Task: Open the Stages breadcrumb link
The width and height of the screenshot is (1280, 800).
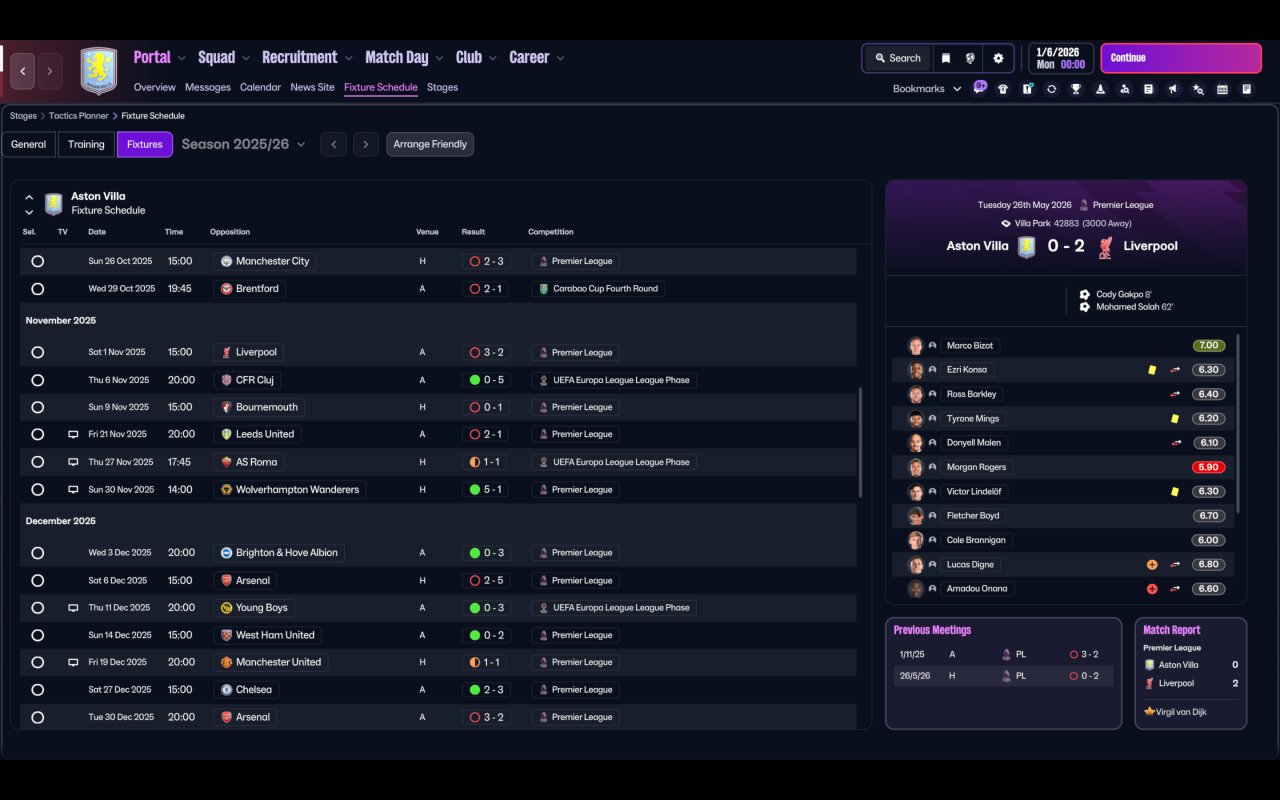Action: [23, 116]
